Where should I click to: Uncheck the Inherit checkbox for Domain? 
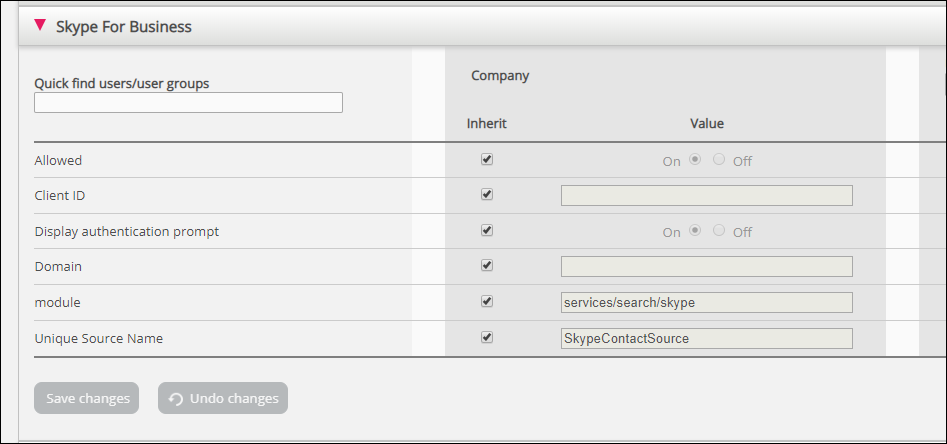(487, 266)
